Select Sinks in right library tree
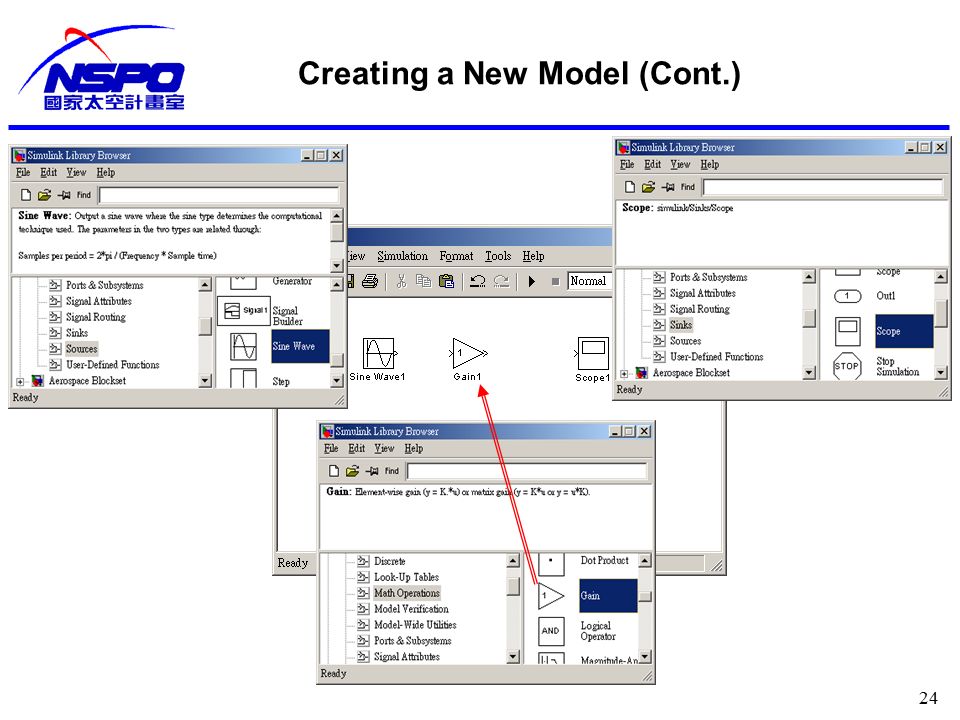Viewport: 960px width, 720px height. coord(681,325)
